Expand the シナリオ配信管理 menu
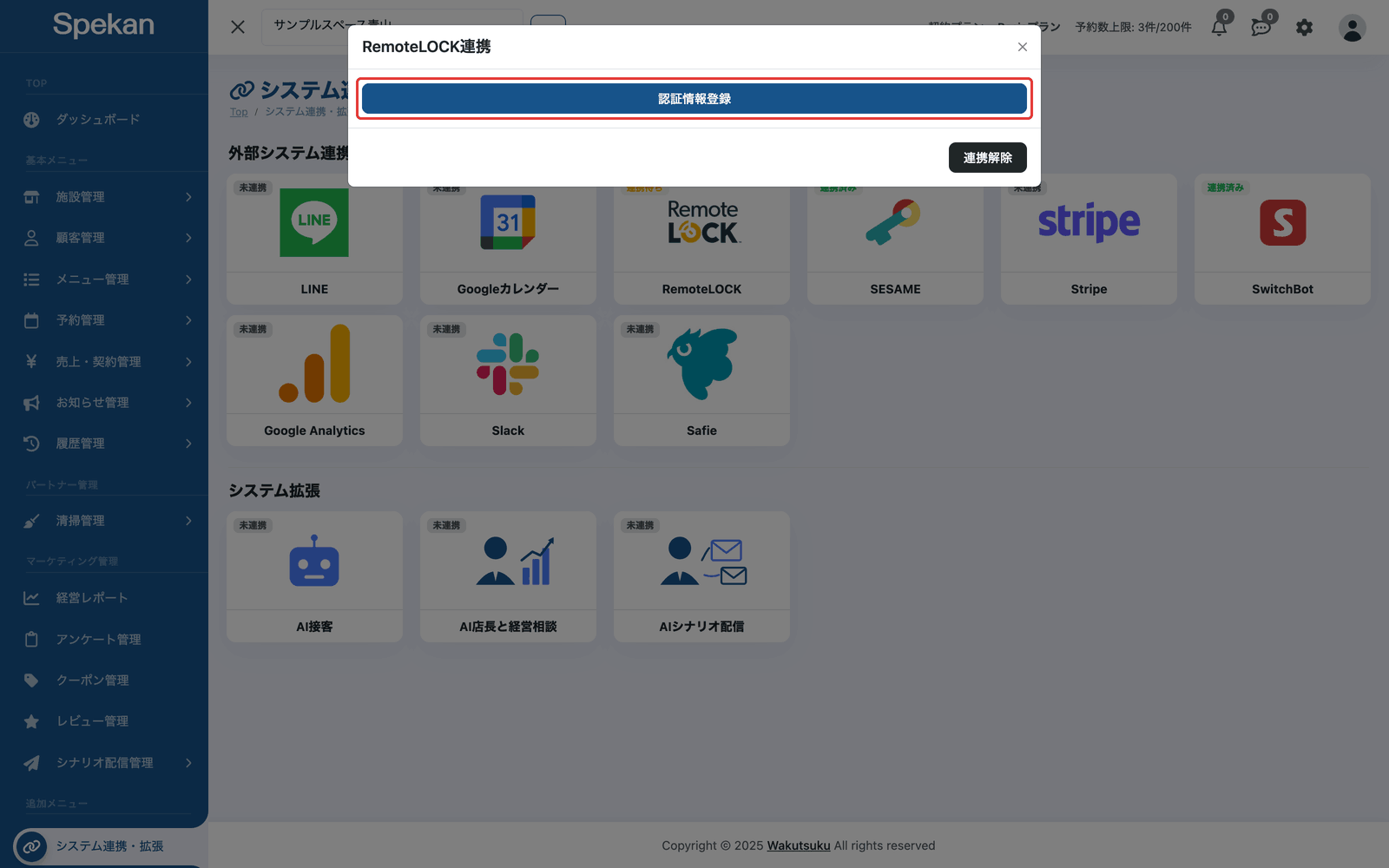 tap(104, 763)
